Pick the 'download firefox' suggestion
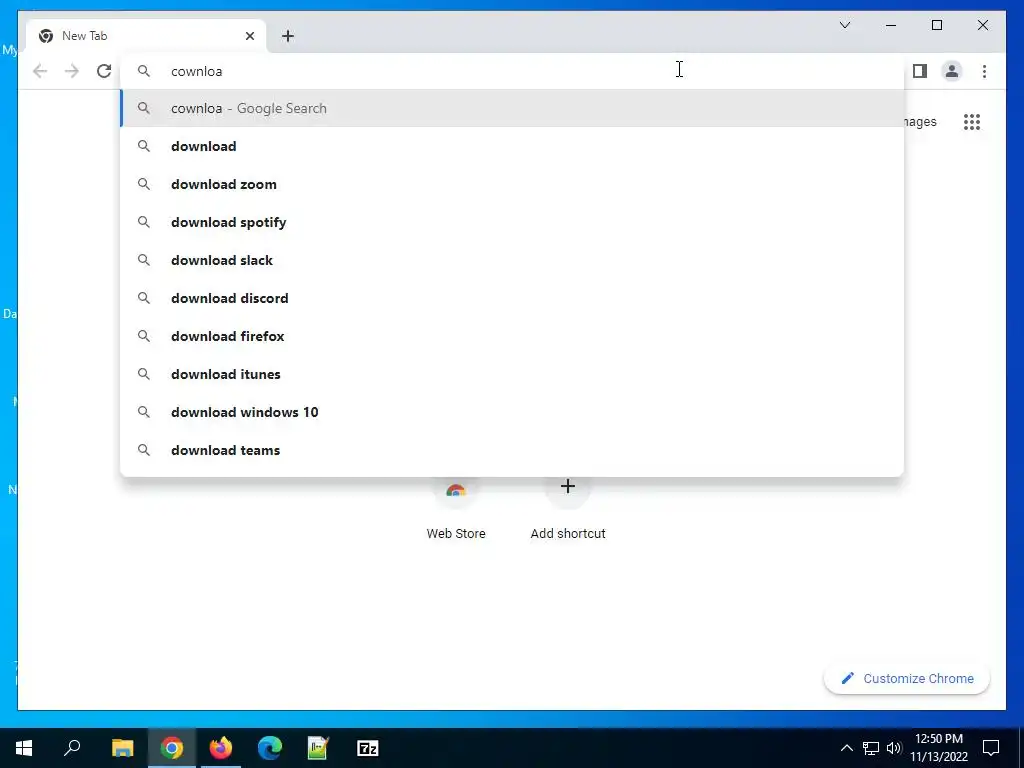The image size is (1024, 768). [x=512, y=336]
